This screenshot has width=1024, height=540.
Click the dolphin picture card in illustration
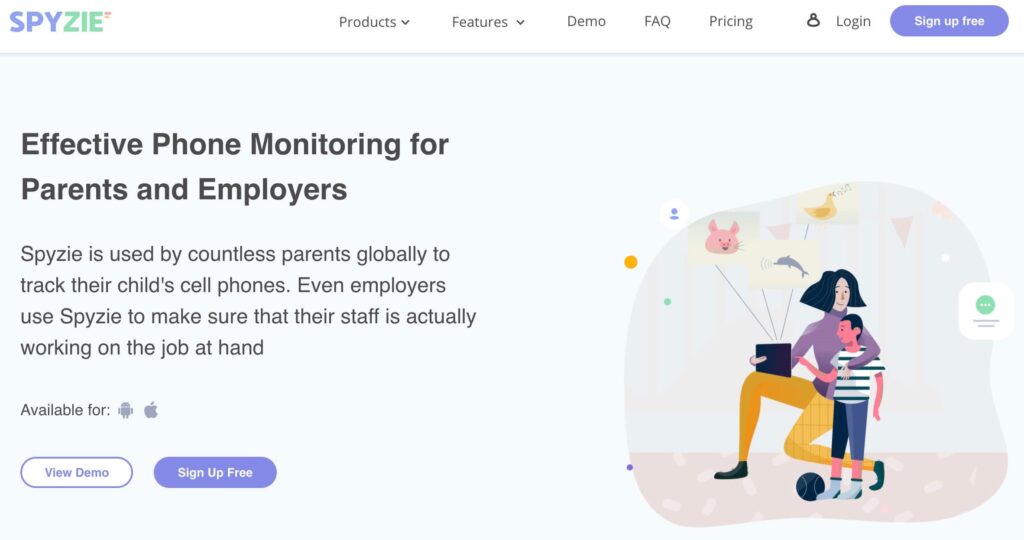pos(784,264)
